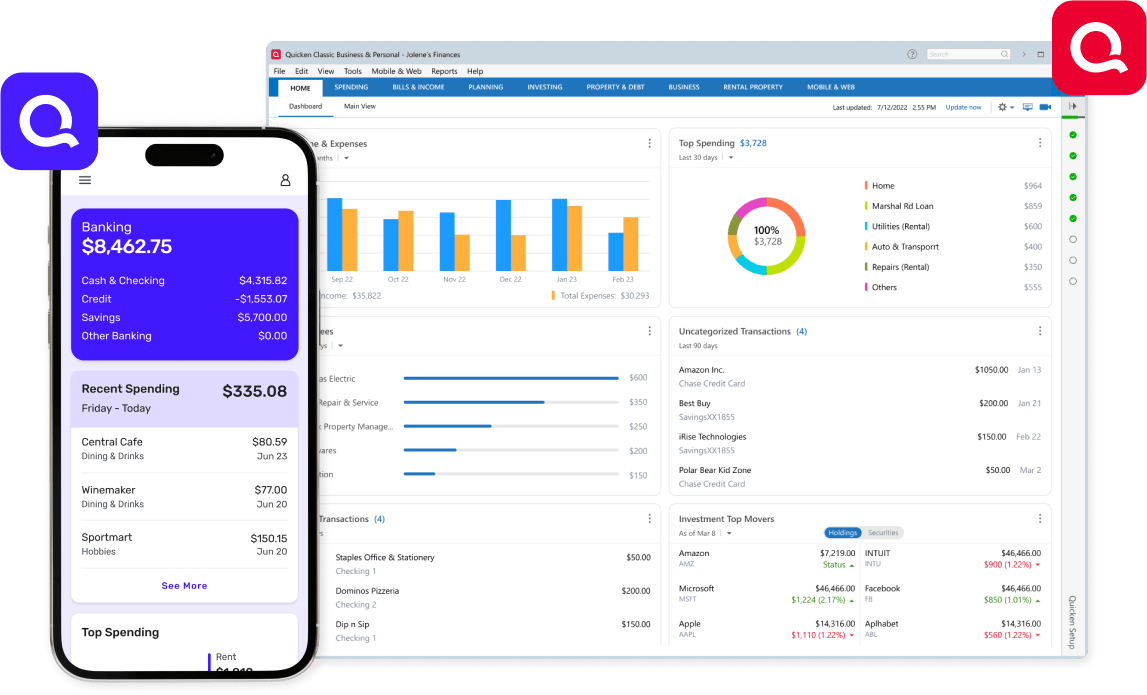The image size is (1147, 695).
Task: Switch to the RENTAL PROPERTY tab
Action: coord(752,87)
